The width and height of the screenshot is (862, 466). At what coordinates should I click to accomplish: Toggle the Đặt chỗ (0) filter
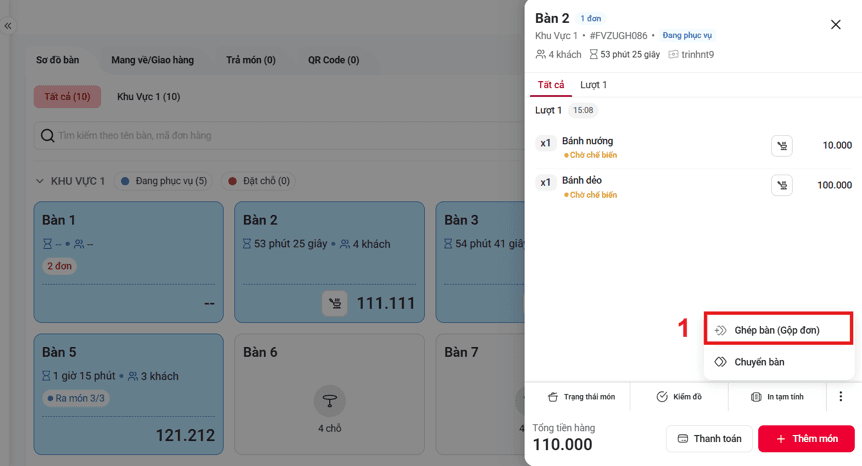(x=258, y=181)
